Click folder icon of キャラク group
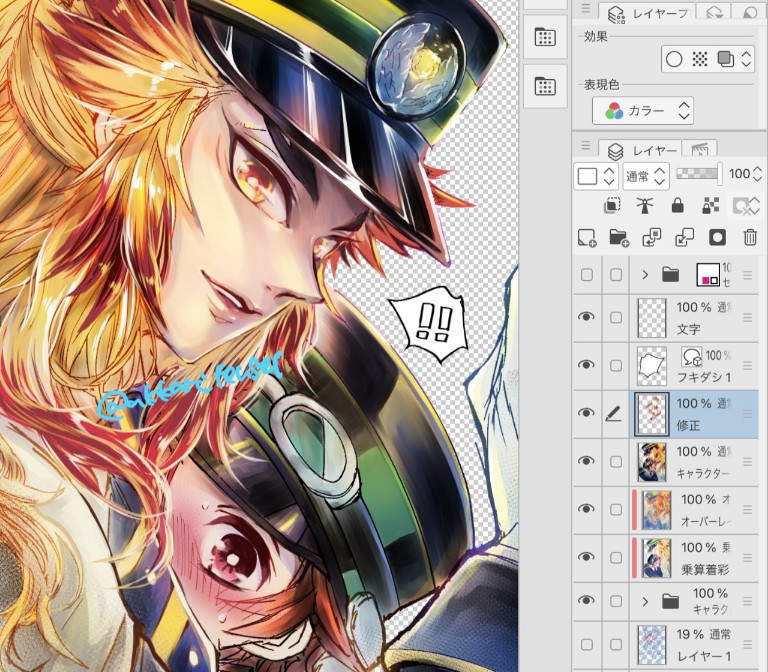This screenshot has width=768, height=672. (671, 600)
